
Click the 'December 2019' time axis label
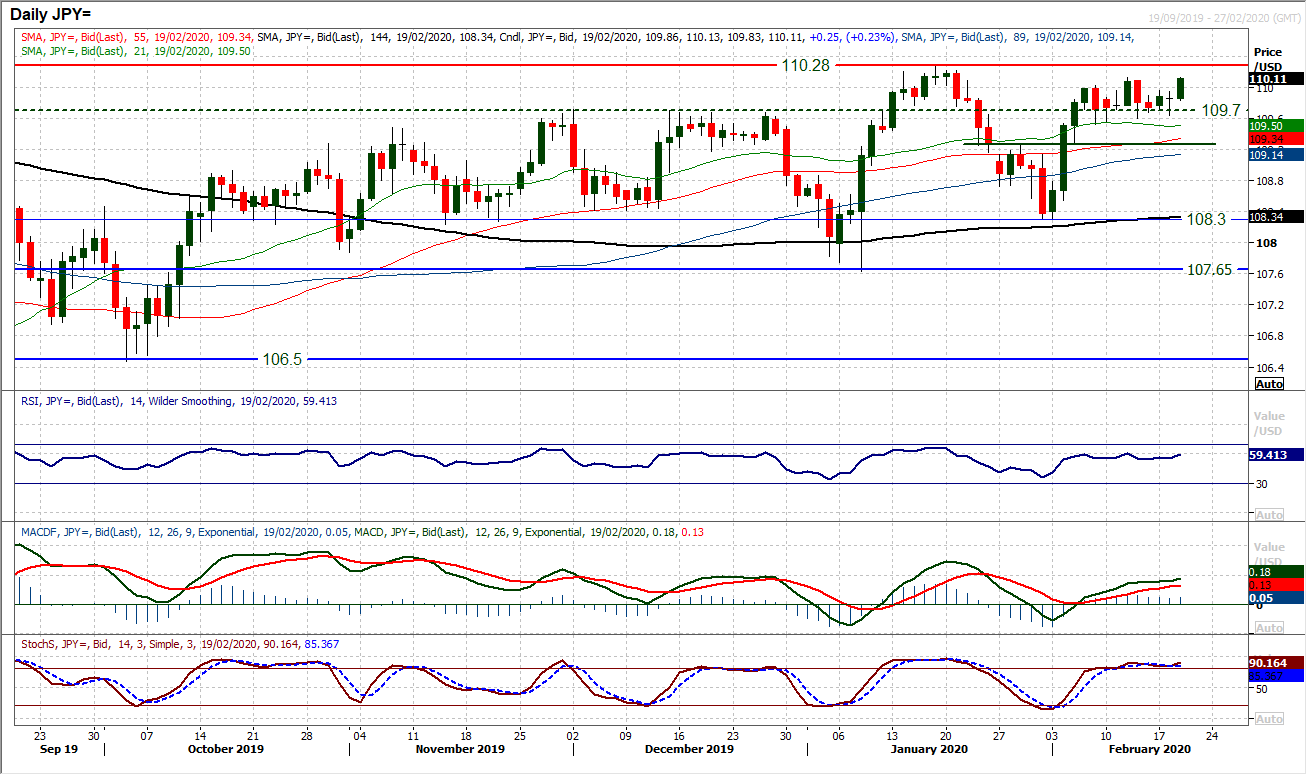tap(687, 749)
